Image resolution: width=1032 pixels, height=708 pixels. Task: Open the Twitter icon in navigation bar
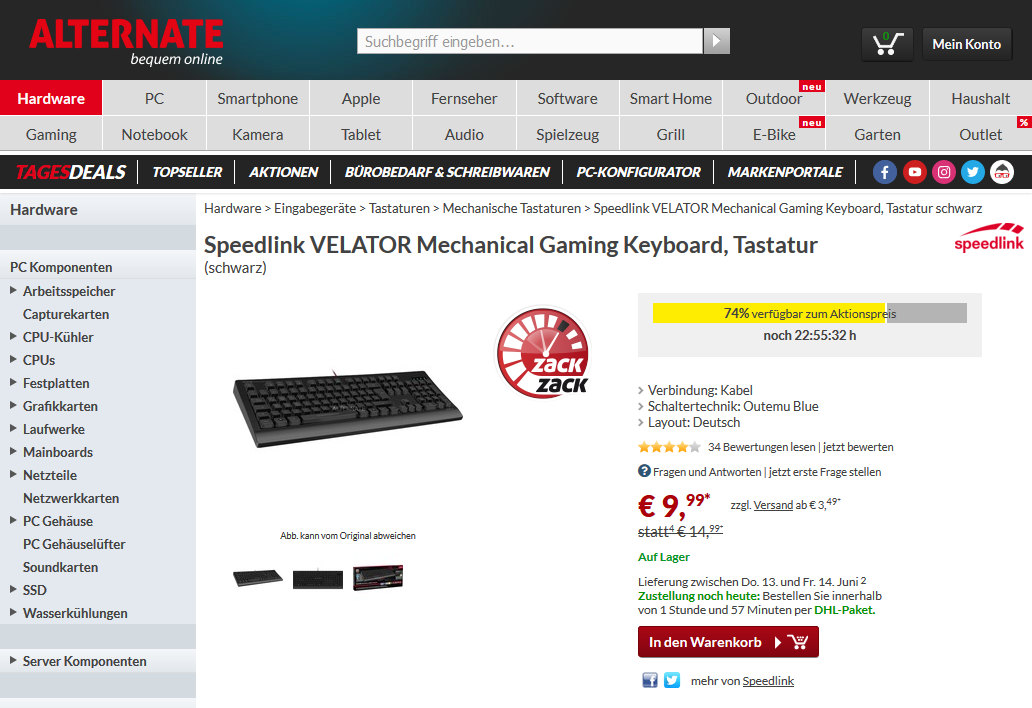(x=972, y=172)
